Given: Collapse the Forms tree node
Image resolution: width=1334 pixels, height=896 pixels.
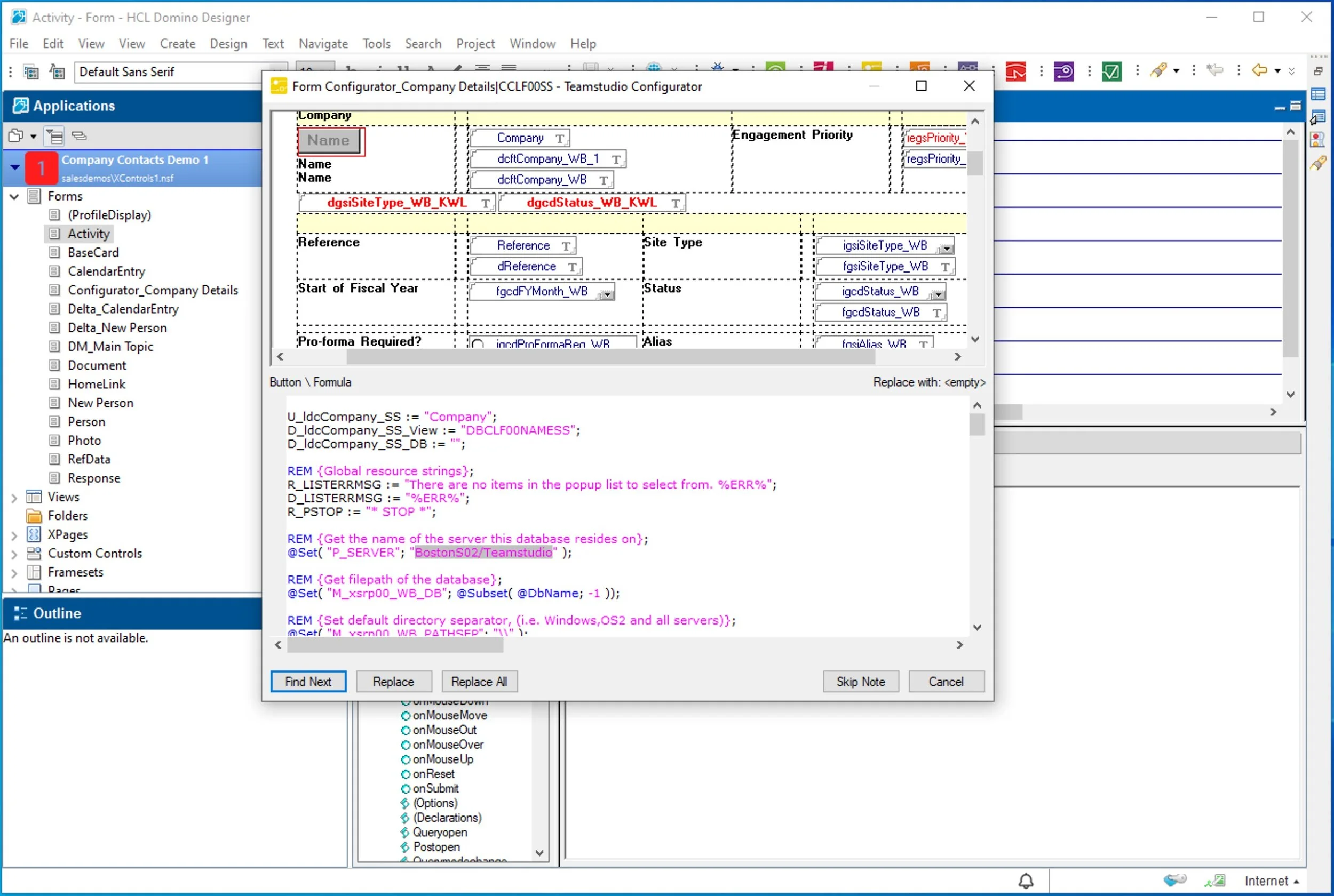Looking at the screenshot, I should (14, 197).
